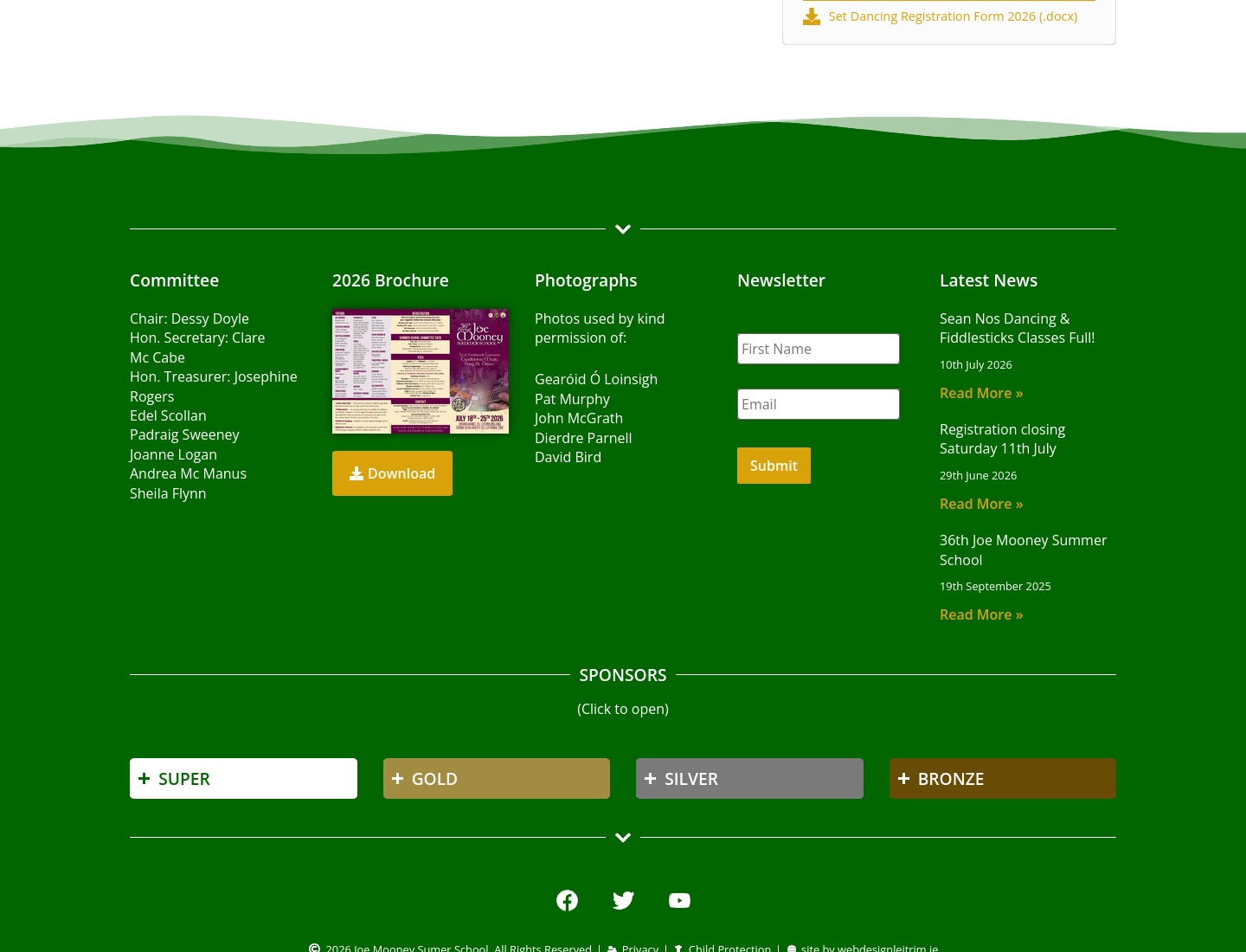Open the YouTube social icon
1246x952 pixels.
click(x=679, y=900)
